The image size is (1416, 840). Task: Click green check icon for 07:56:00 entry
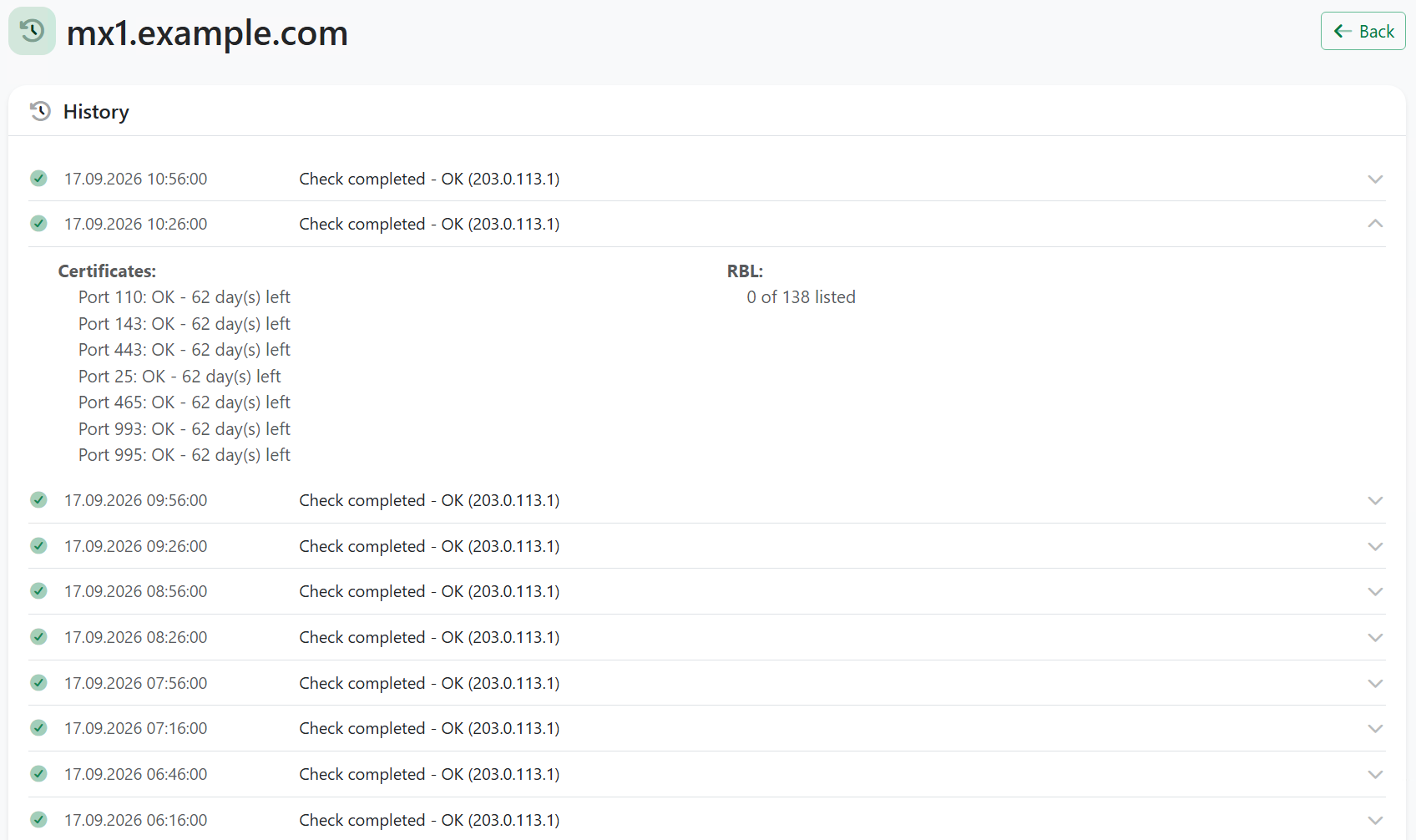38,682
